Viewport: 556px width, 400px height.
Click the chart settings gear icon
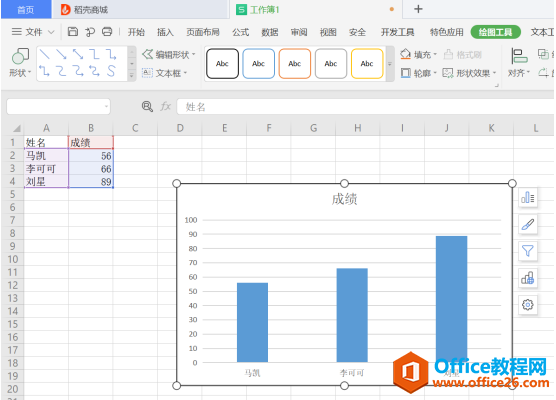coord(528,305)
